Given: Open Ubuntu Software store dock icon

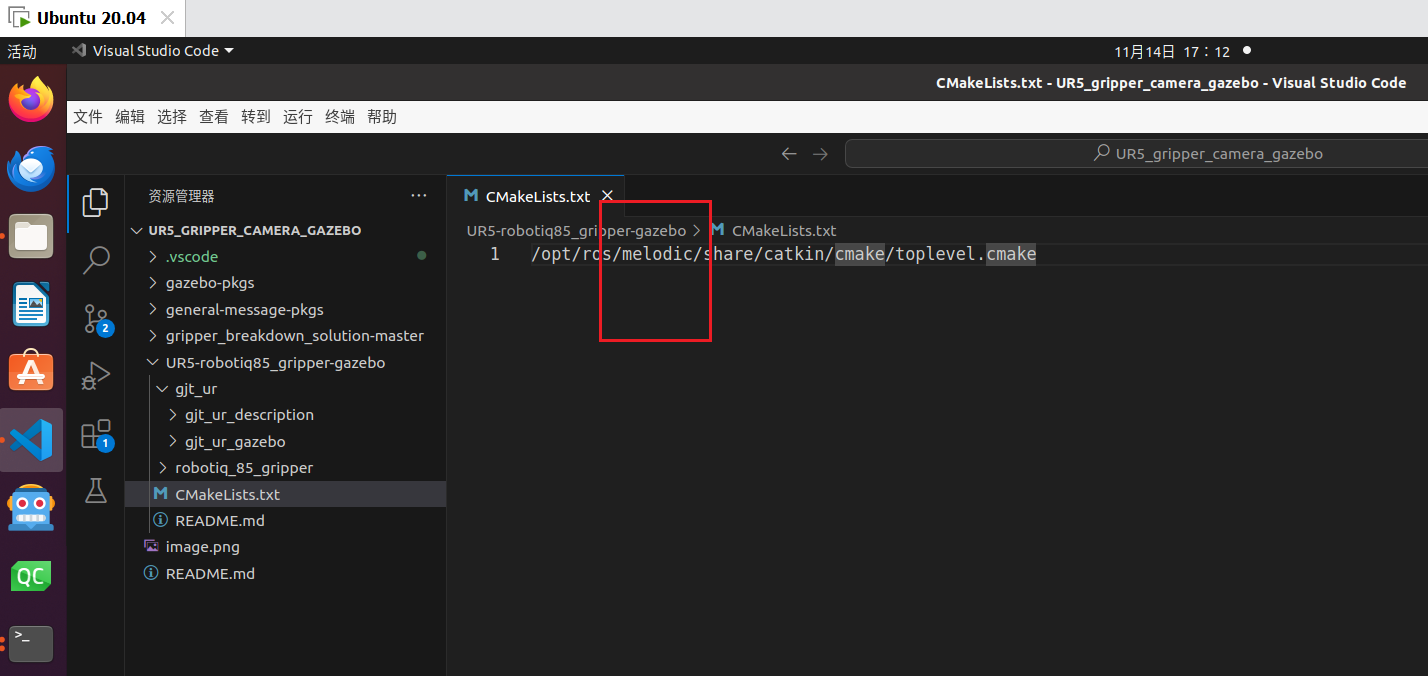Looking at the screenshot, I should point(31,372).
